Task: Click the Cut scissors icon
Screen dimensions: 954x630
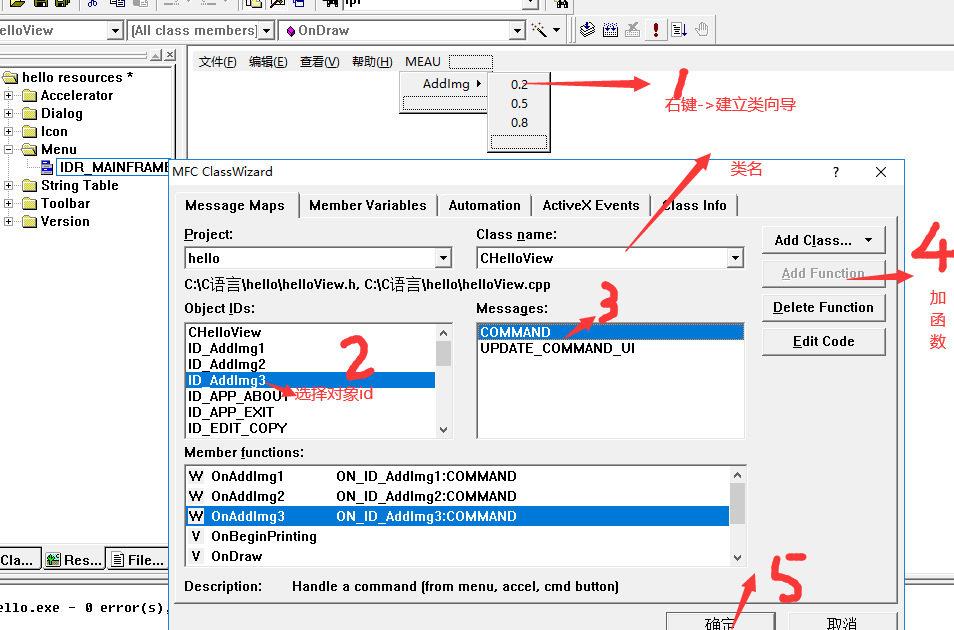Action: (93, 5)
